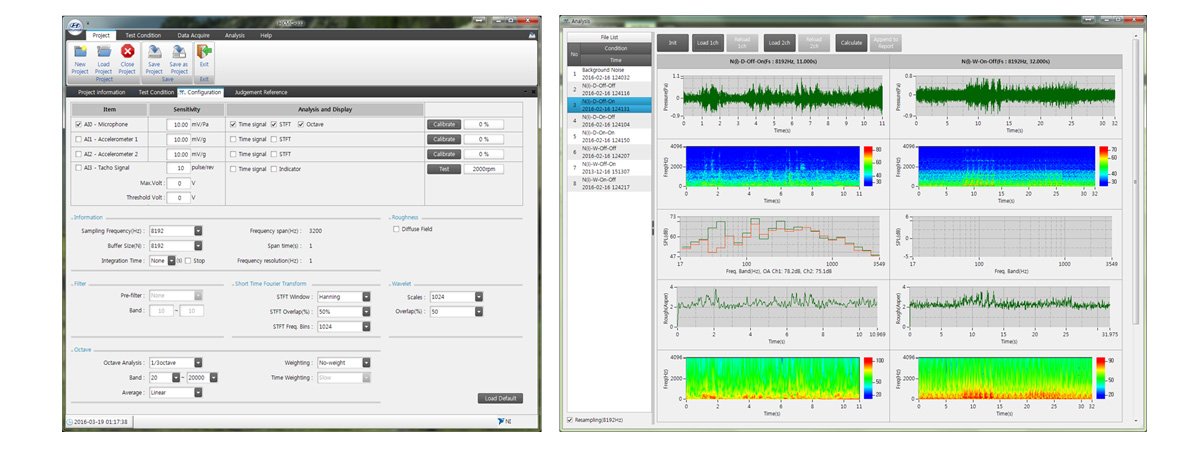Click the Save as Project icon
1200x456 pixels.
pos(179,52)
